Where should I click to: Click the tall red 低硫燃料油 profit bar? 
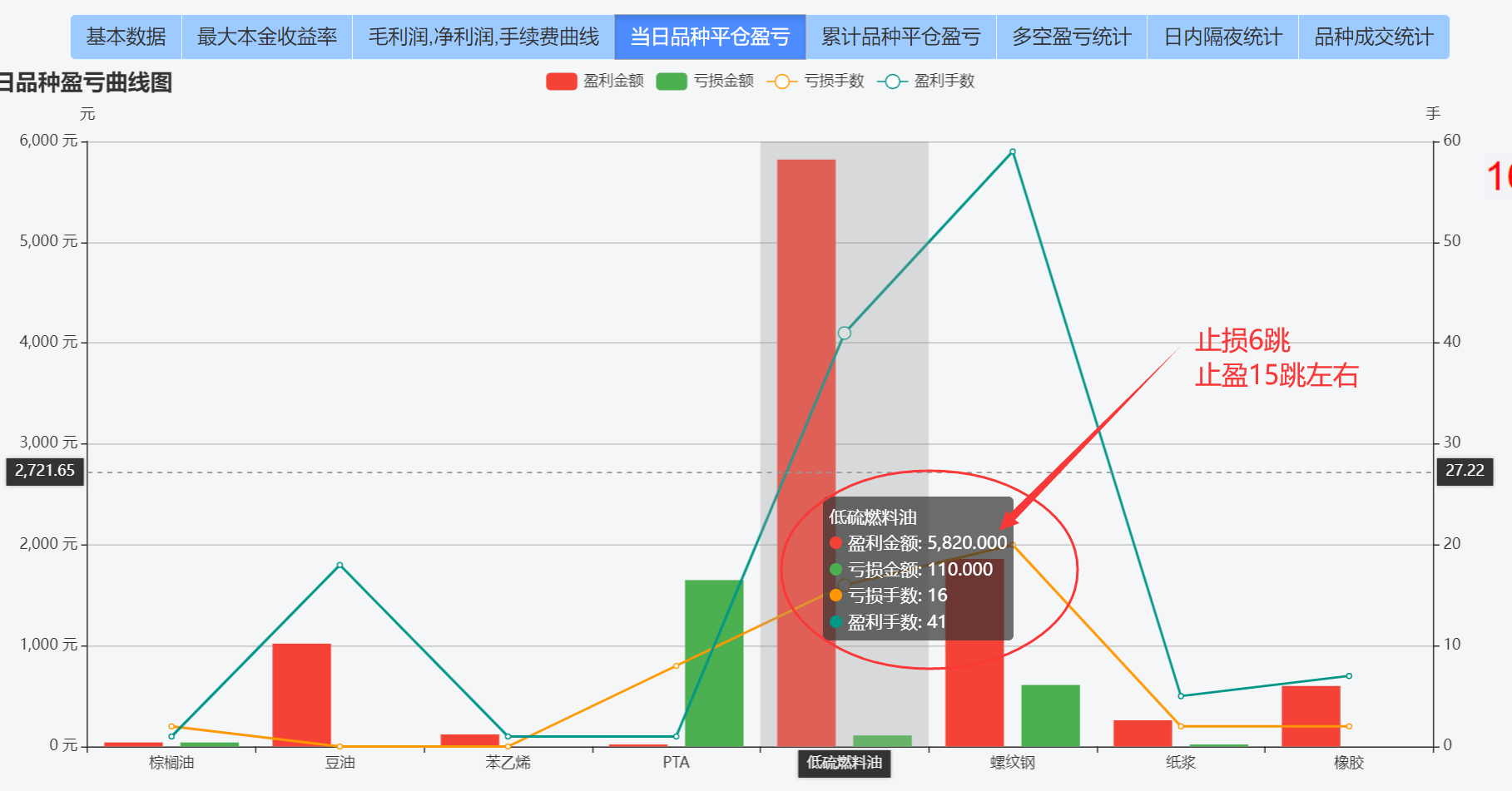click(x=806, y=333)
